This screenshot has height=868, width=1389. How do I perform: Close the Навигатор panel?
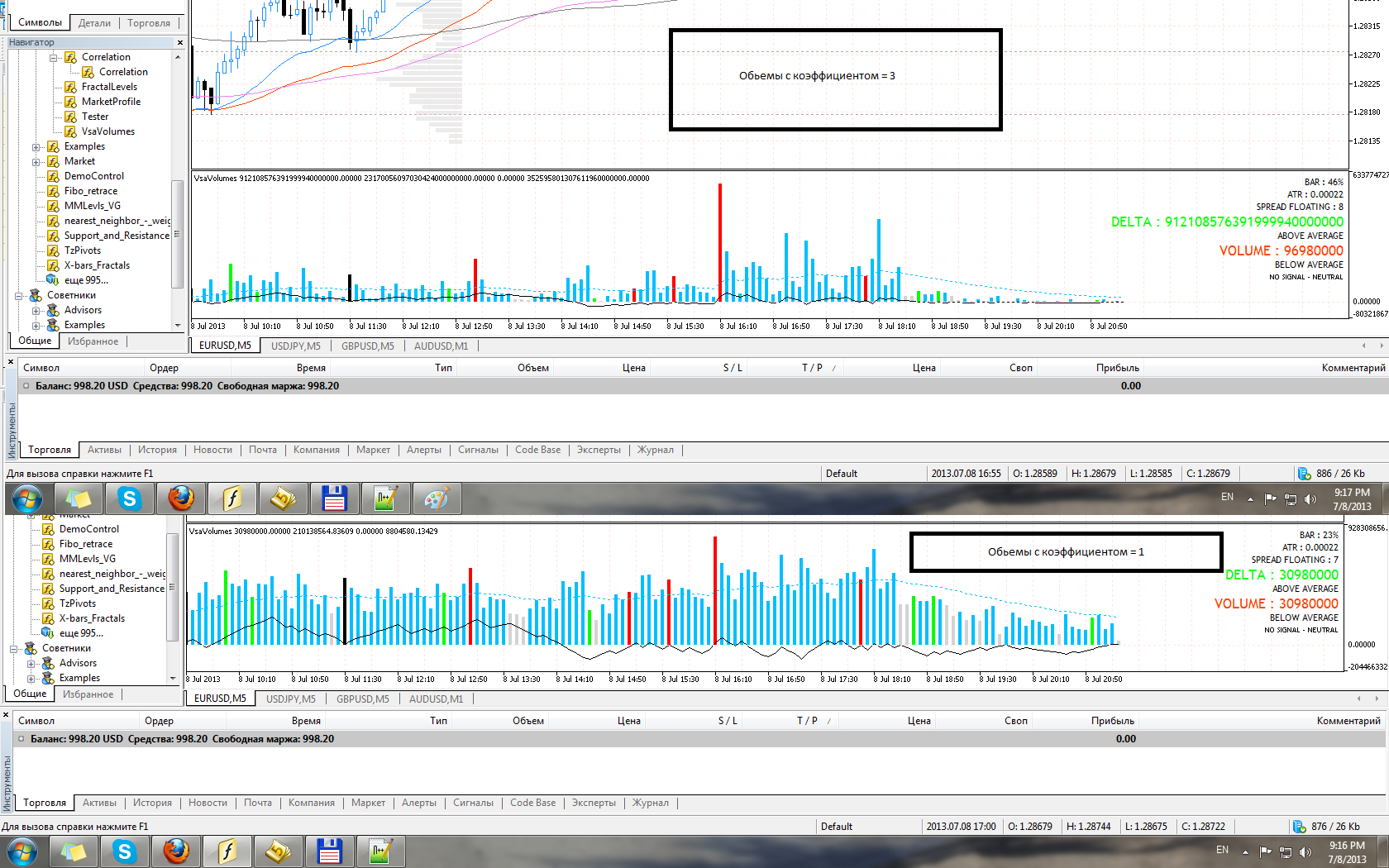pos(180,42)
